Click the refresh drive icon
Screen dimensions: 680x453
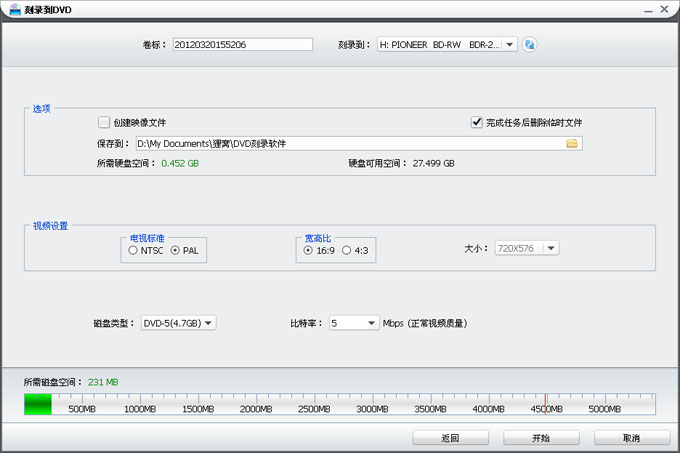pyautogui.click(x=529, y=44)
